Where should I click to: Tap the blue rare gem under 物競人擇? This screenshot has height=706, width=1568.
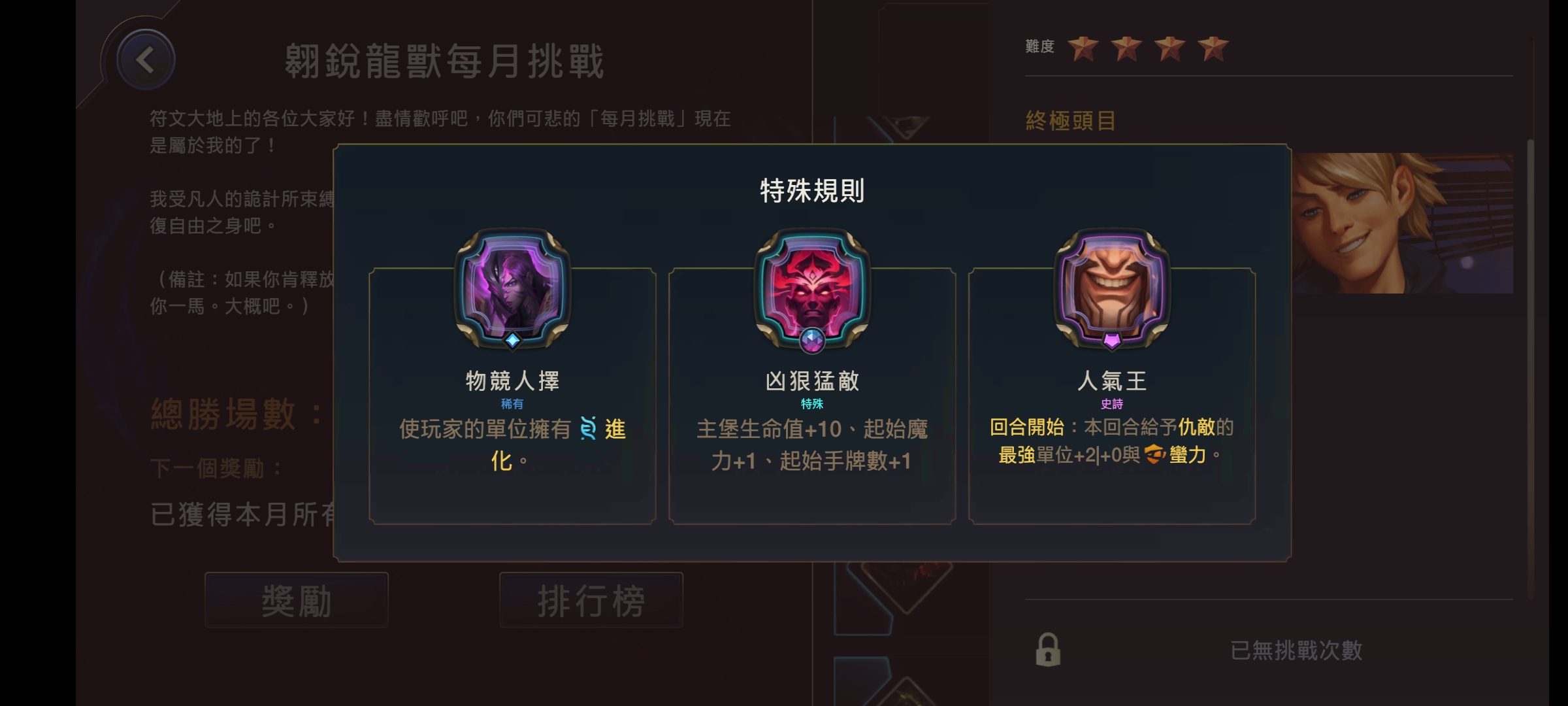point(513,340)
